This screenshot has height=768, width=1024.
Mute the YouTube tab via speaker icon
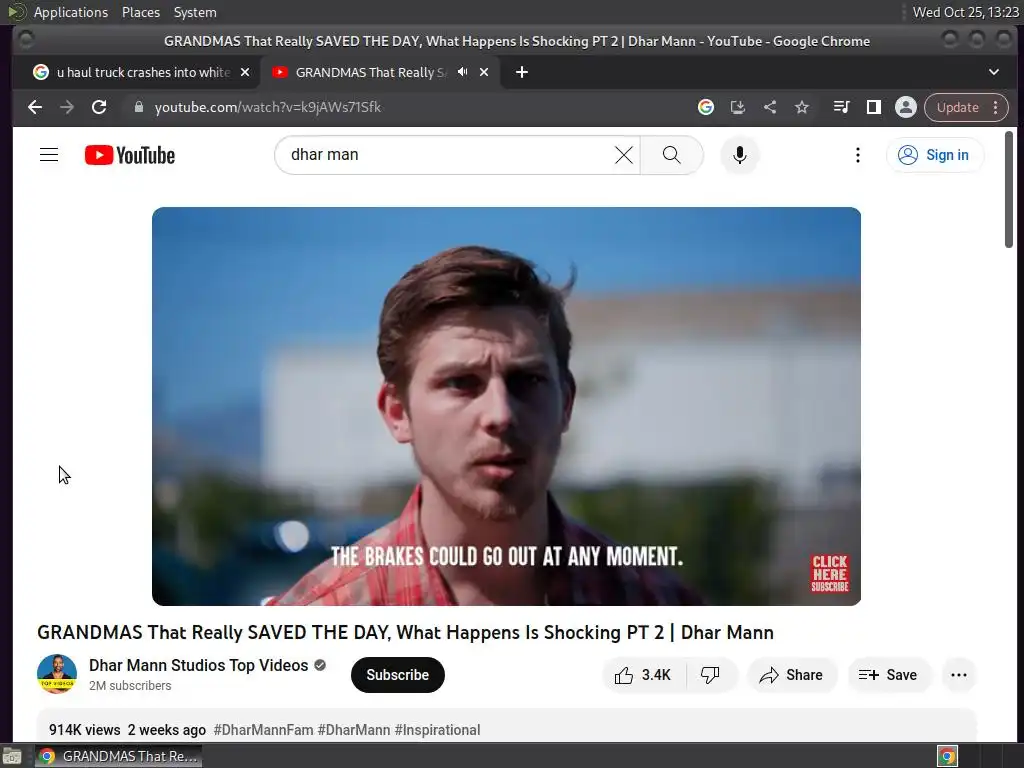point(462,72)
